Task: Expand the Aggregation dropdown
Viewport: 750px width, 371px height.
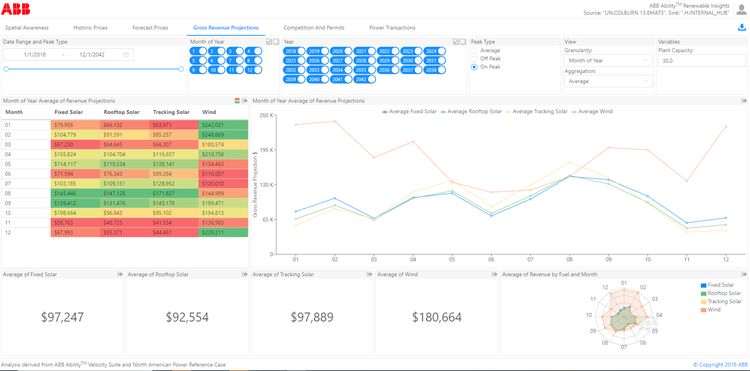Action: click(x=608, y=81)
